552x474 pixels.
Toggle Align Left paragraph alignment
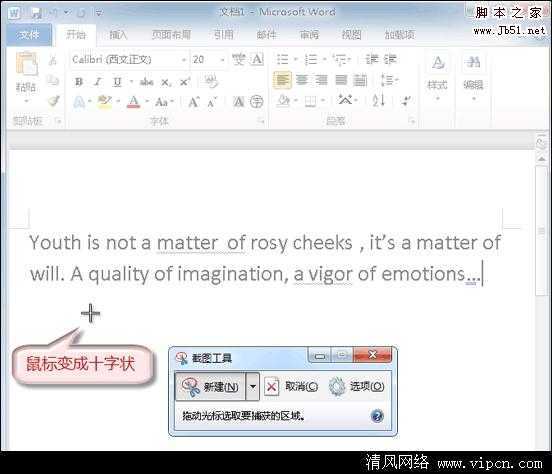282,80
